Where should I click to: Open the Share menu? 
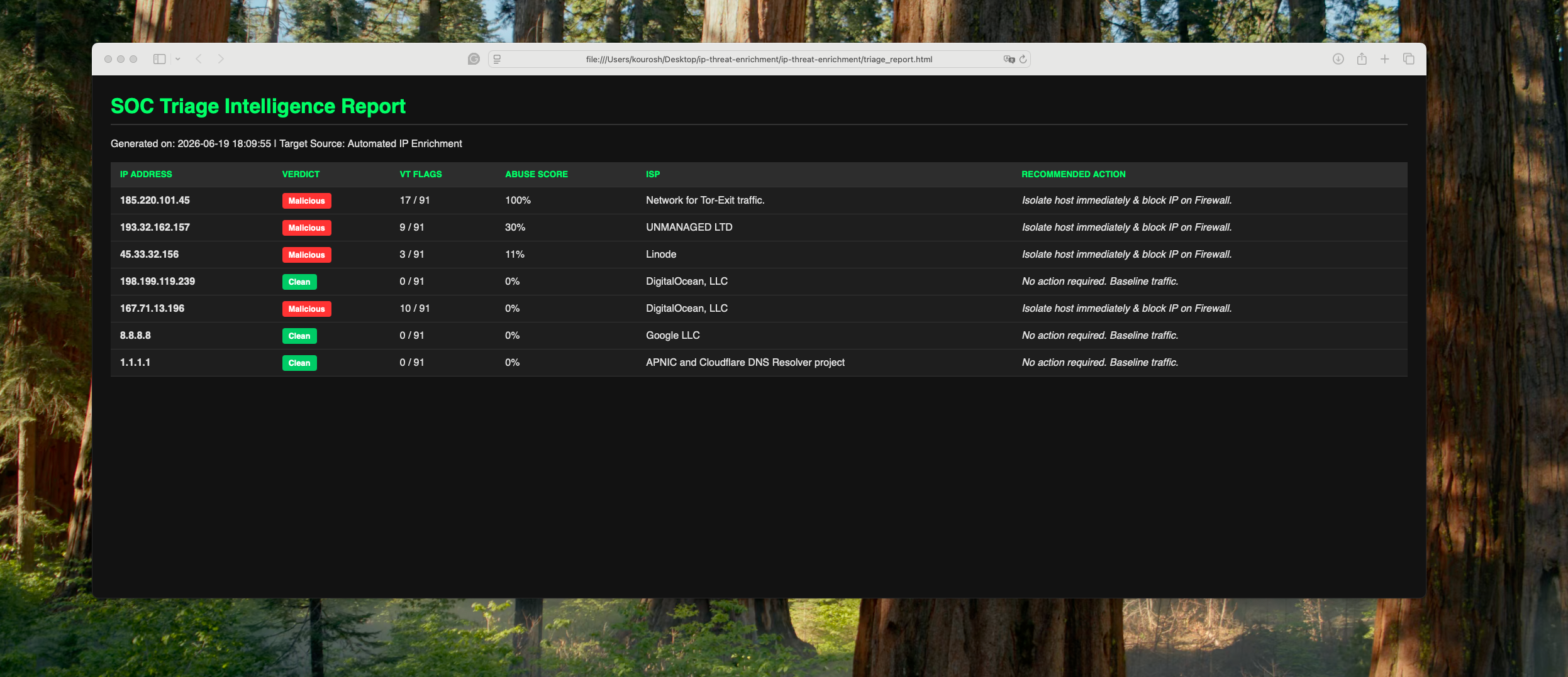pos(1362,58)
